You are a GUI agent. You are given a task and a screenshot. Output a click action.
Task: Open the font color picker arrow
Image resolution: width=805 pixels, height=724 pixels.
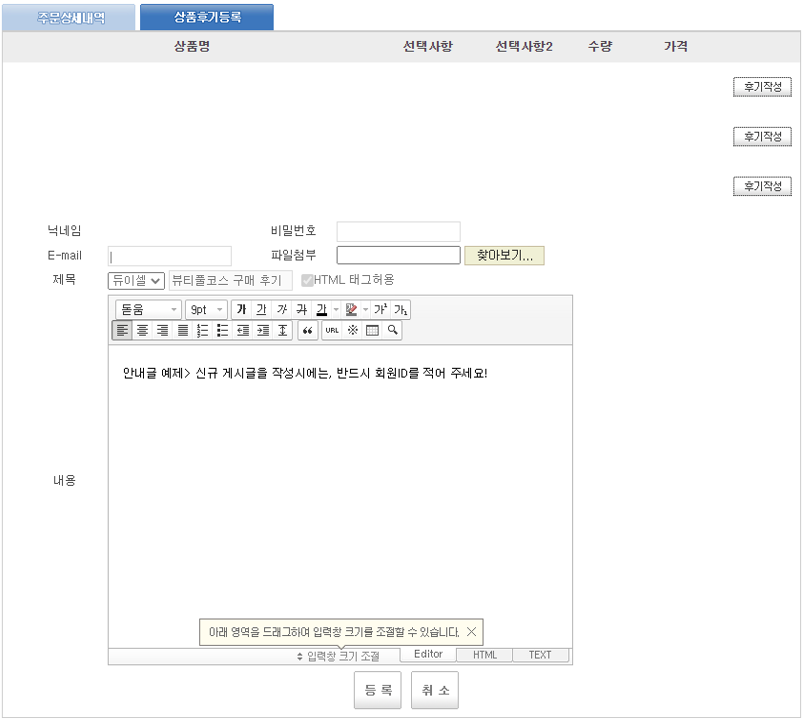click(x=336, y=310)
